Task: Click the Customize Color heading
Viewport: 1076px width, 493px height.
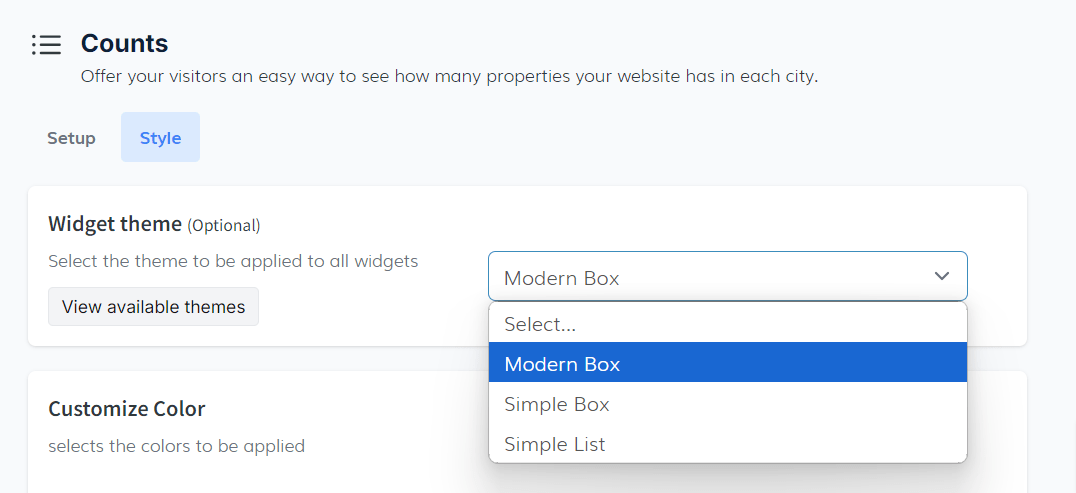Action: [x=127, y=409]
